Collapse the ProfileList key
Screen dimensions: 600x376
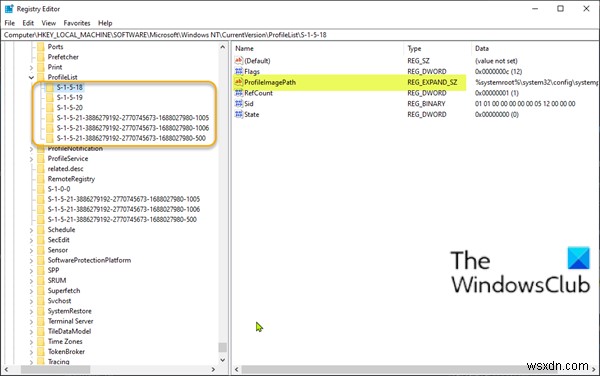point(31,77)
